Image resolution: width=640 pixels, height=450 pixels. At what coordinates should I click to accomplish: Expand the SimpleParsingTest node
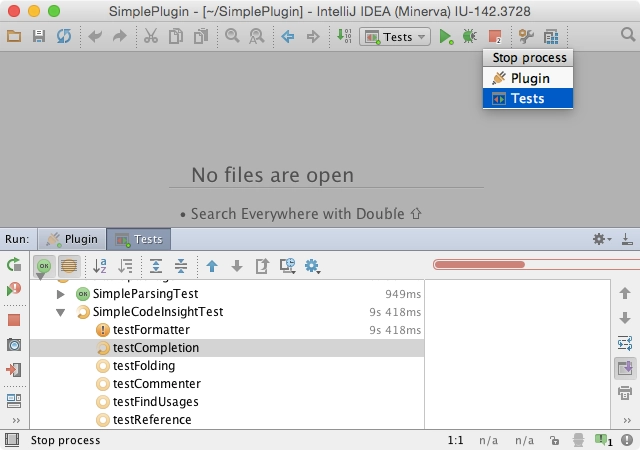(x=60, y=294)
